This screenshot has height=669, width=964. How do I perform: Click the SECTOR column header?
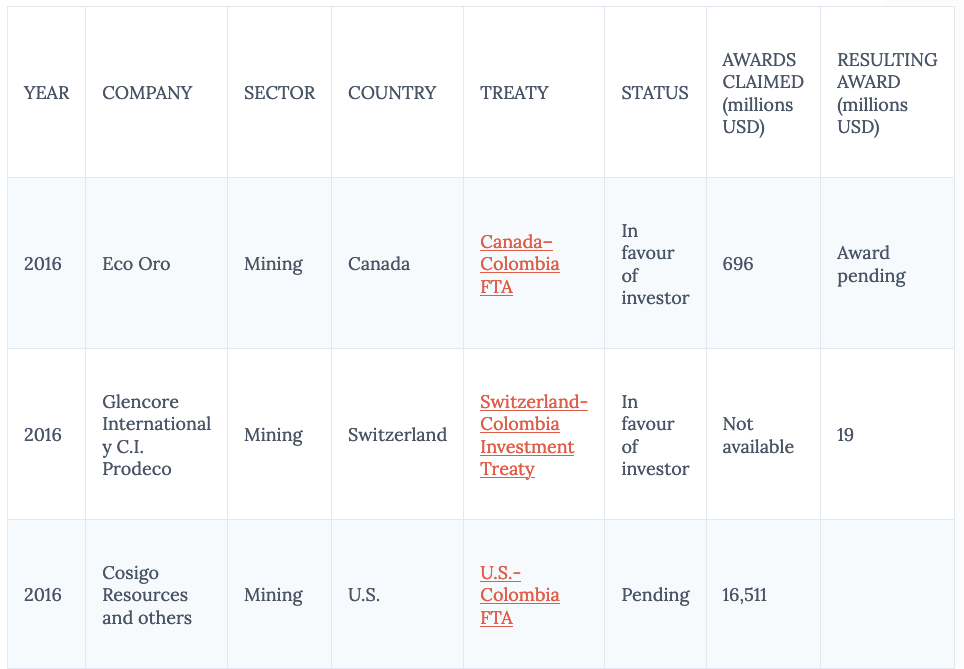[279, 93]
